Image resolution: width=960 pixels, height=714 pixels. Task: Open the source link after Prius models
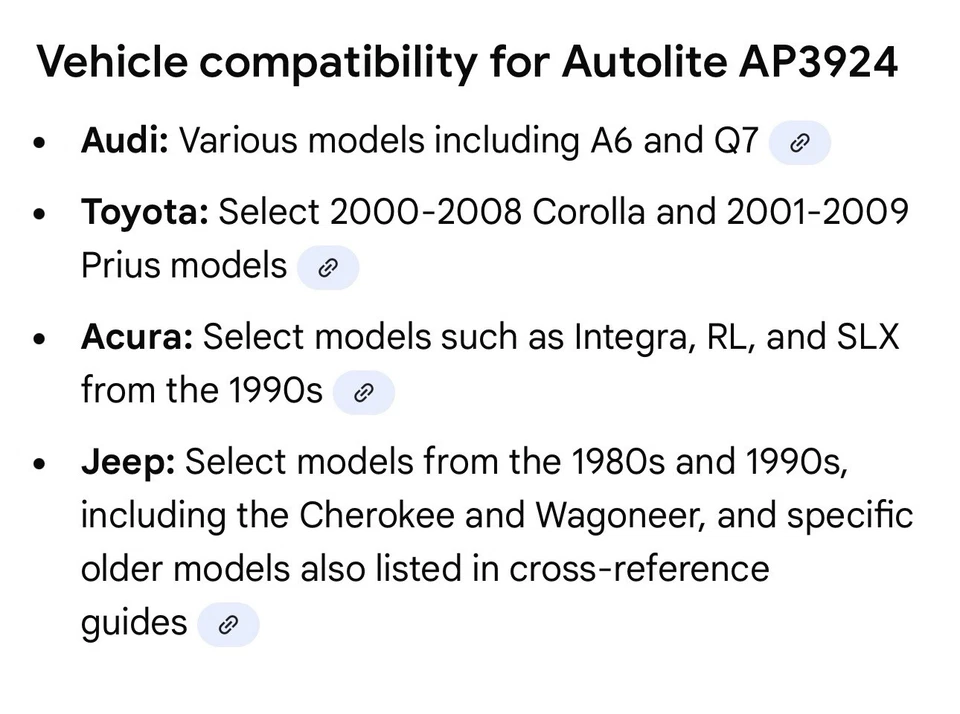pyautogui.click(x=327, y=268)
